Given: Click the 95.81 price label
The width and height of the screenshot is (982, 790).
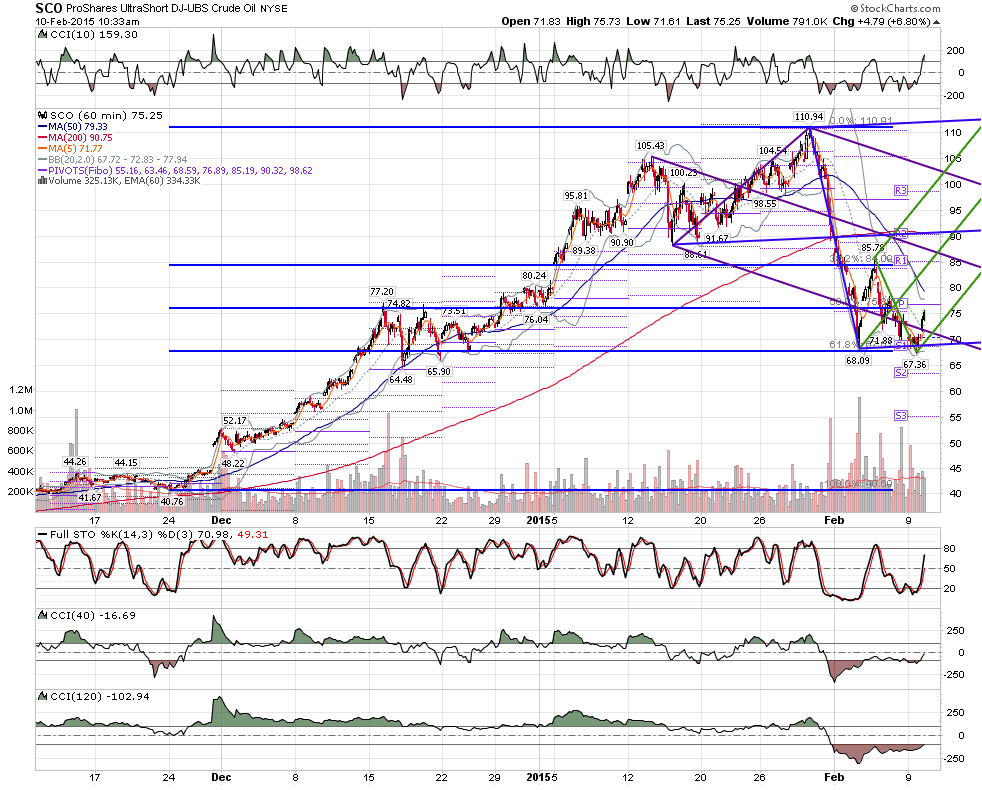Looking at the screenshot, I should tap(576, 195).
